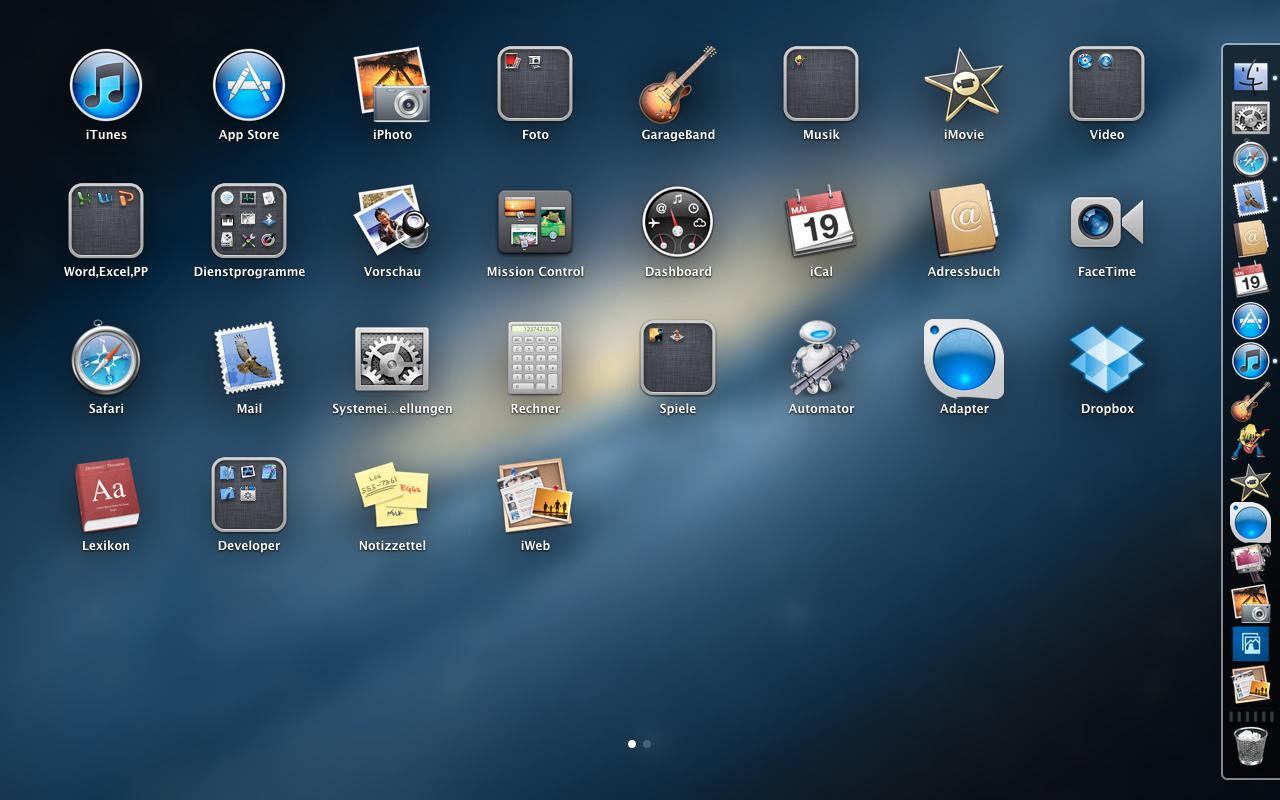The image size is (1280, 800).
Task: Click Finder icon in the Dock
Action: coord(1250,76)
